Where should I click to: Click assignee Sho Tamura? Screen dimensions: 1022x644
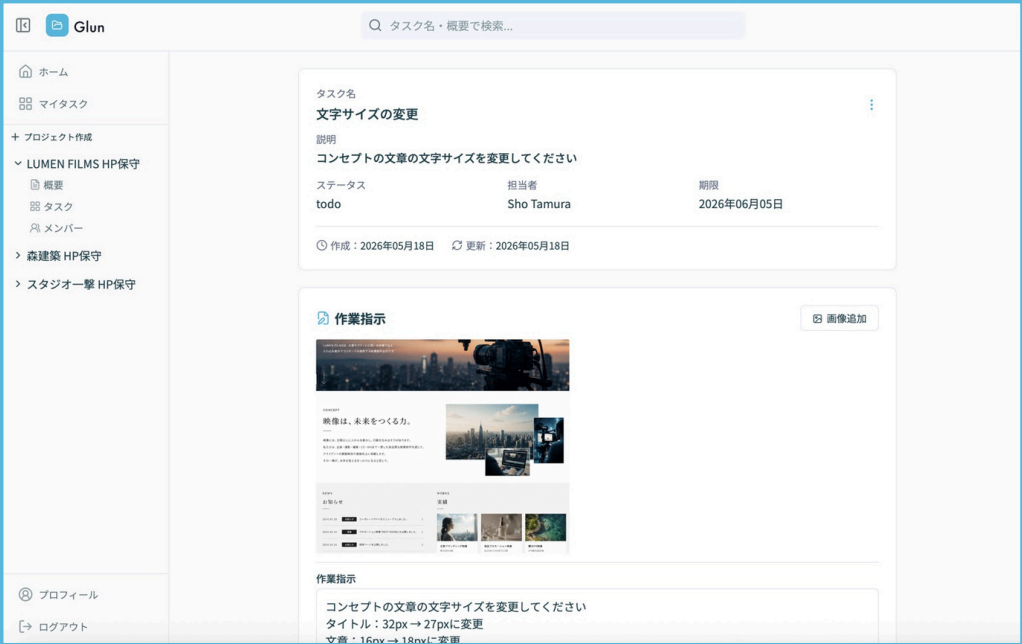coord(539,204)
